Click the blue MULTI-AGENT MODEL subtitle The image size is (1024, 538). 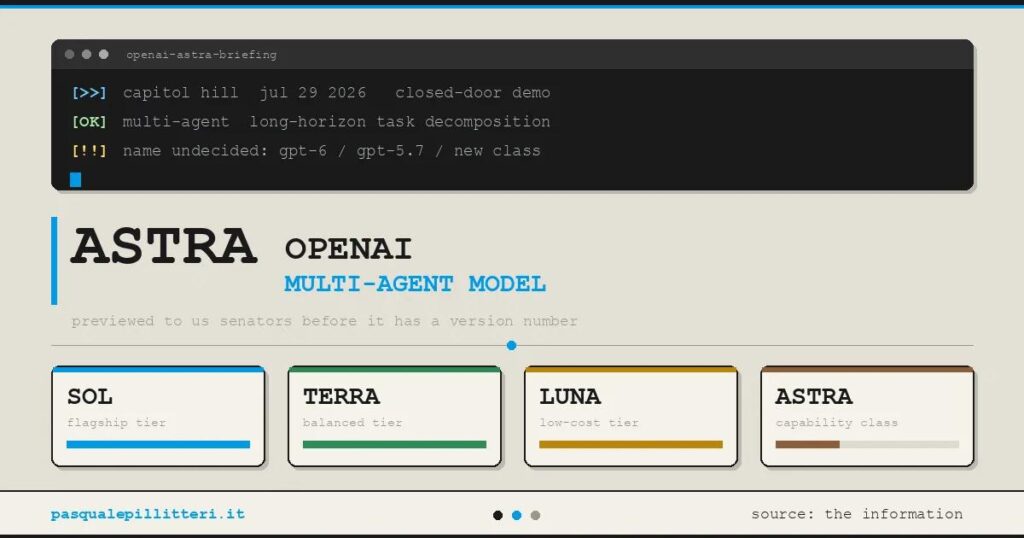[415, 284]
